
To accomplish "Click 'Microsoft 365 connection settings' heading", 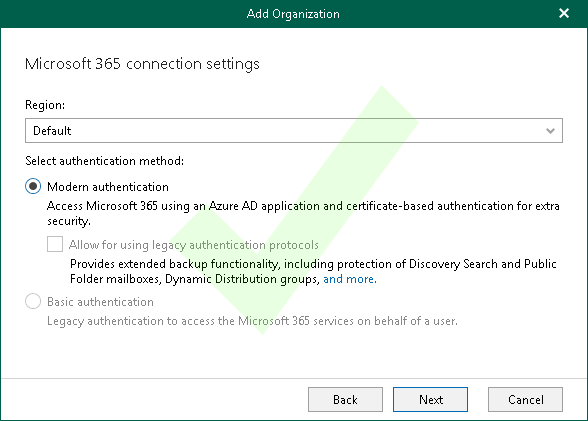I will (142, 64).
